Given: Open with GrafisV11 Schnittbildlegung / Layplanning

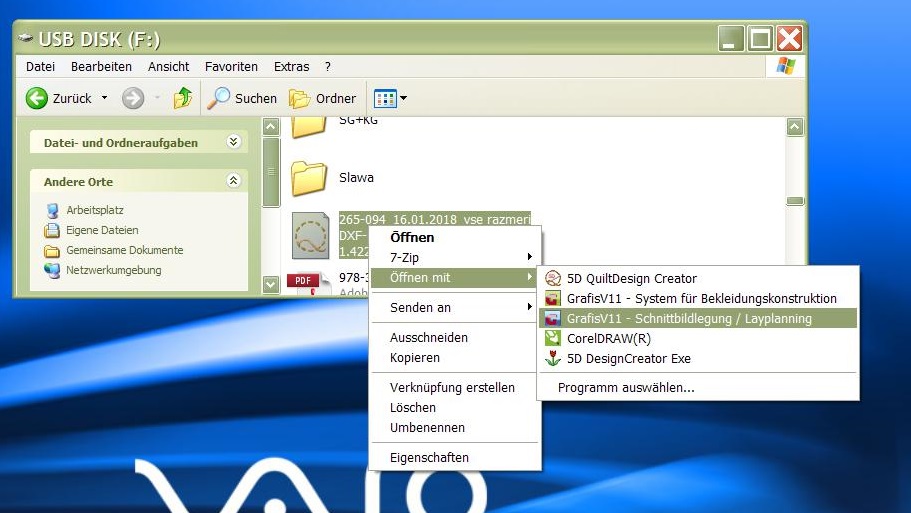Looking at the screenshot, I should [698, 318].
